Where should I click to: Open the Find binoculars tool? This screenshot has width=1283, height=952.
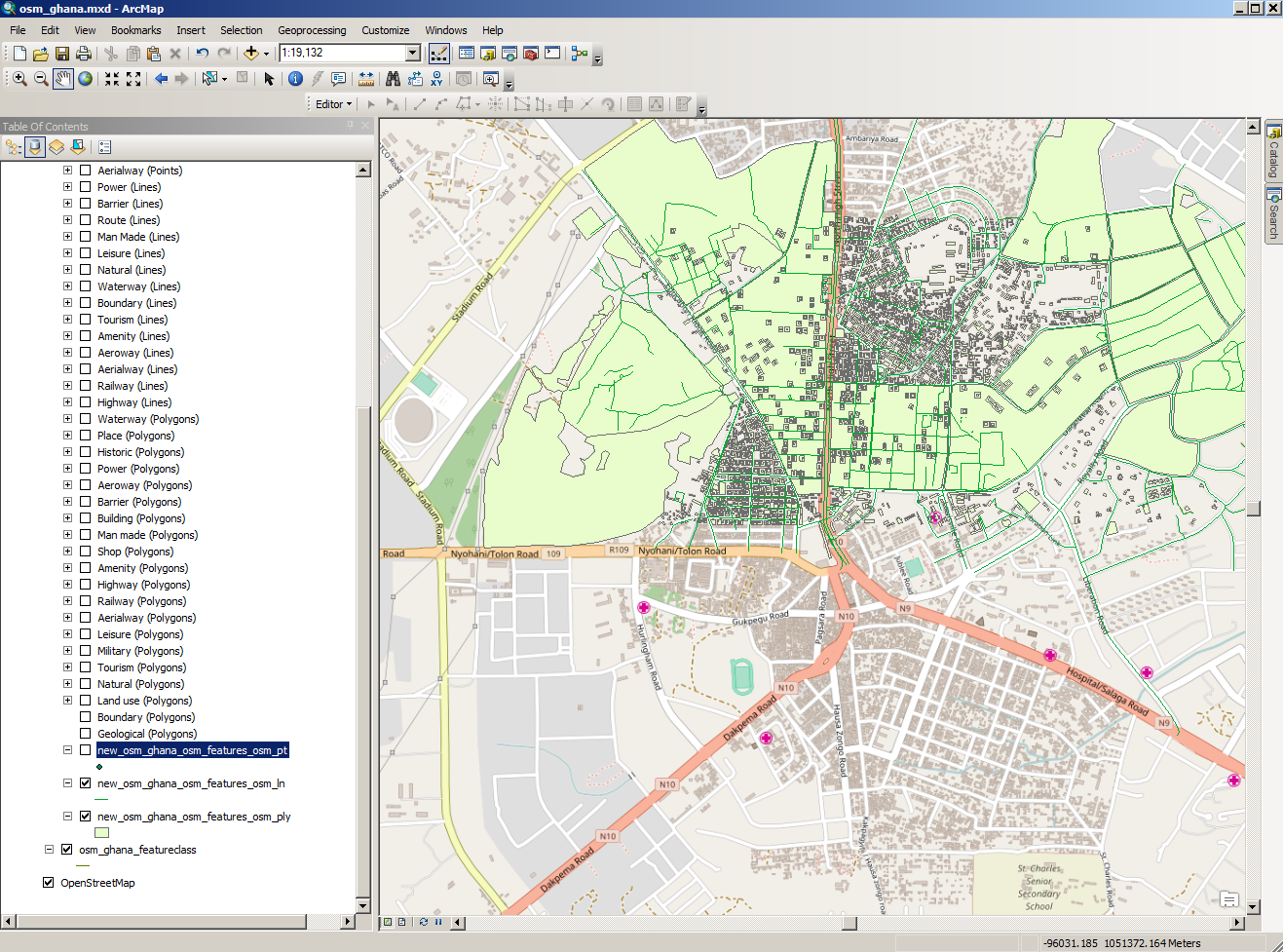pyautogui.click(x=393, y=79)
